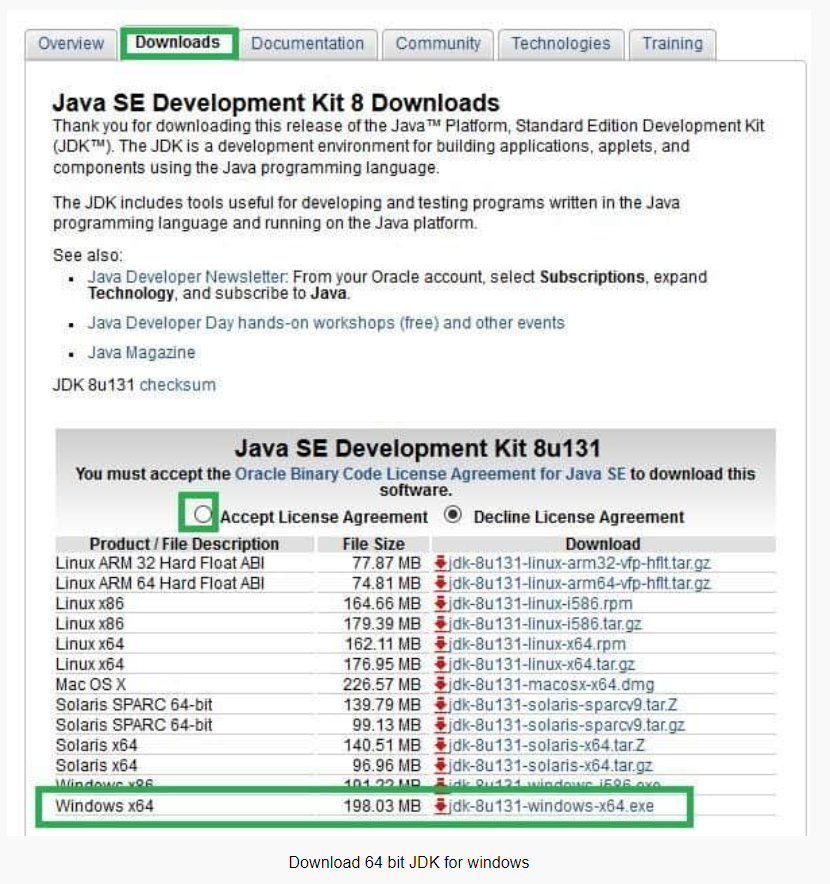
Task: Switch to the Downloads tab
Action: click(178, 43)
